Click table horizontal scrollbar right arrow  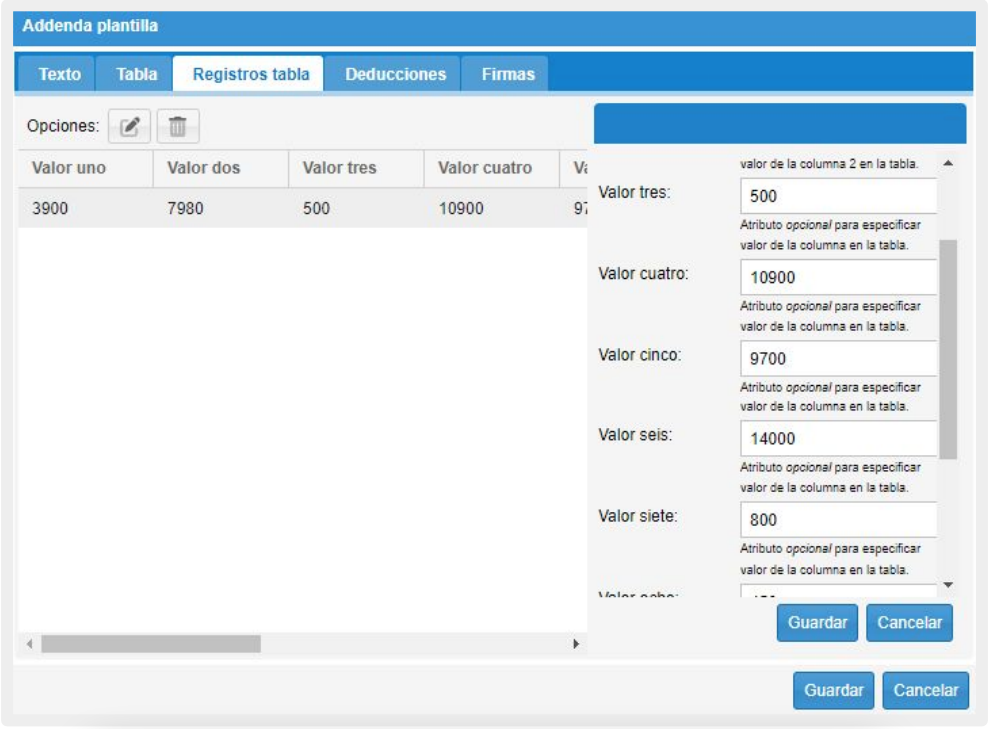pos(575,644)
